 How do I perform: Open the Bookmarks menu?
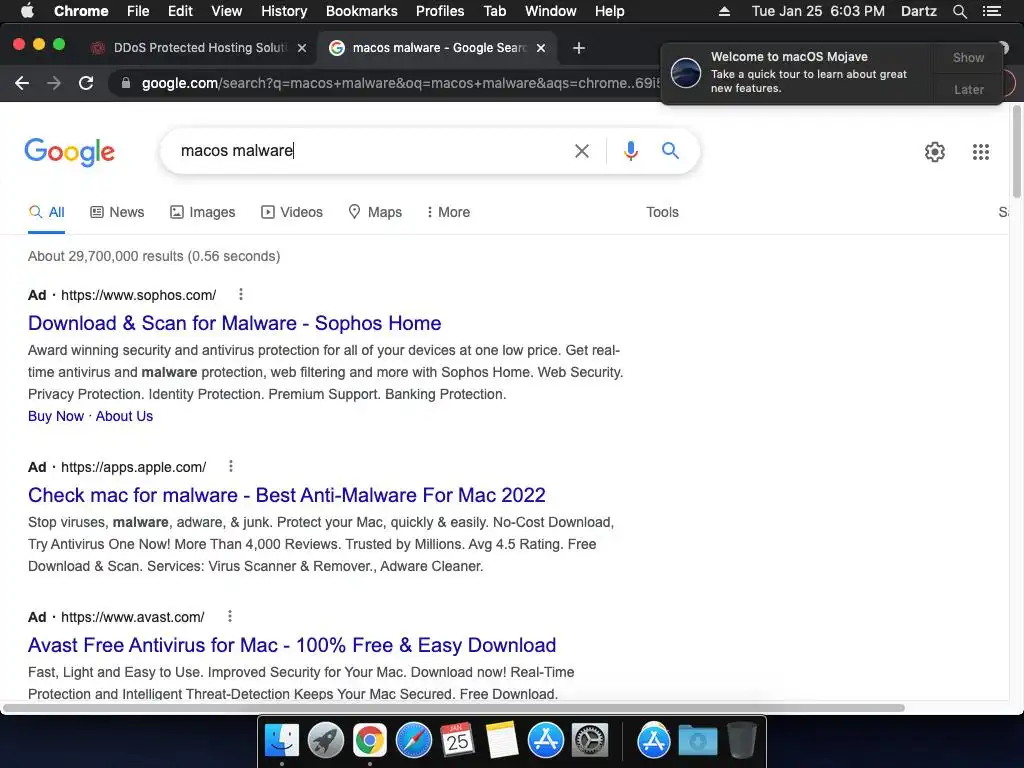point(362,11)
